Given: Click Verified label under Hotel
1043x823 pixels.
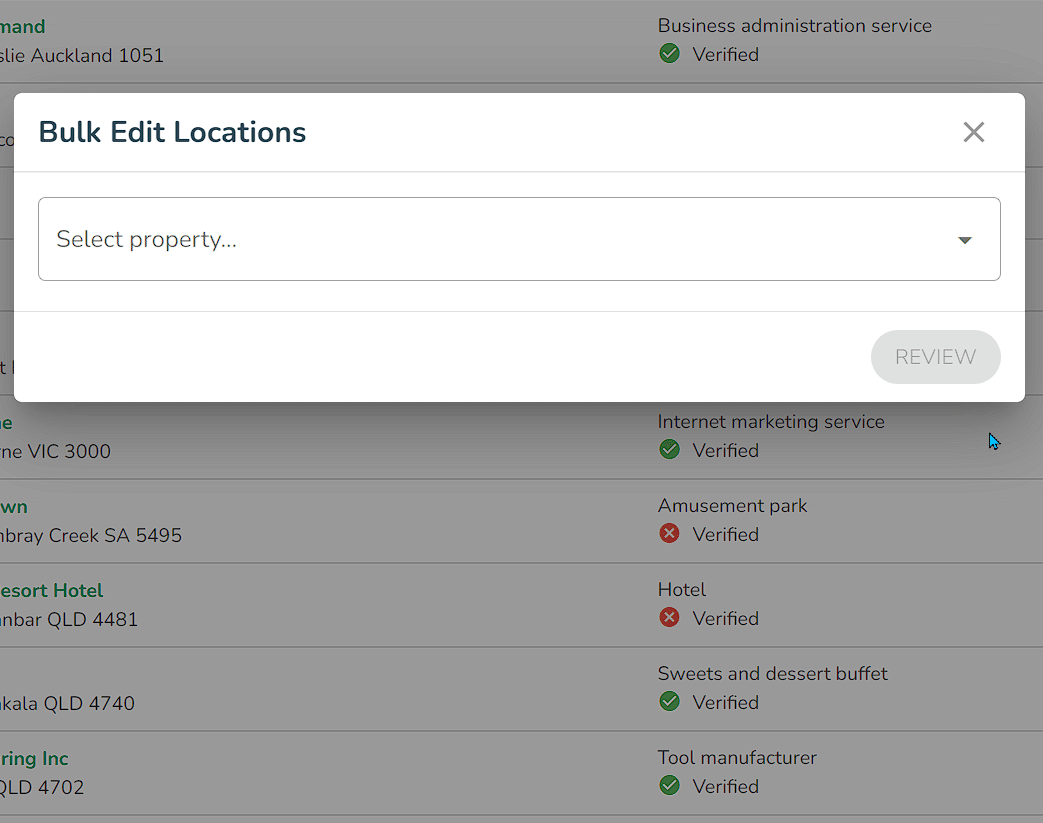Looking at the screenshot, I should (725, 618).
